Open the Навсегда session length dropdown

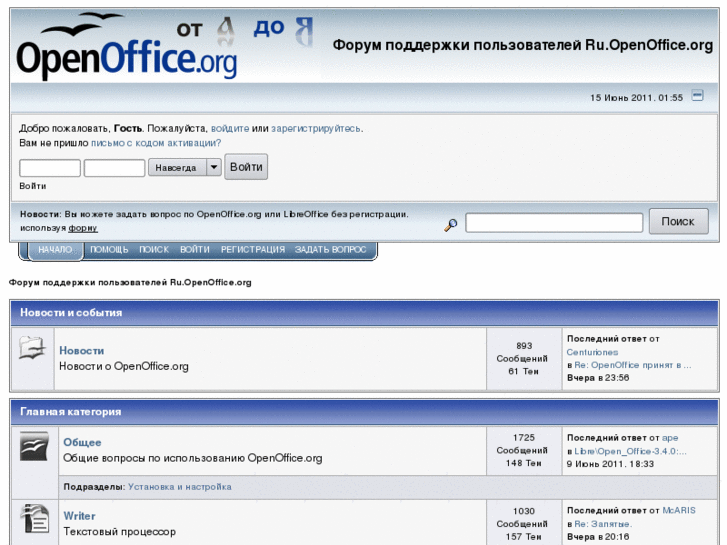pos(185,167)
